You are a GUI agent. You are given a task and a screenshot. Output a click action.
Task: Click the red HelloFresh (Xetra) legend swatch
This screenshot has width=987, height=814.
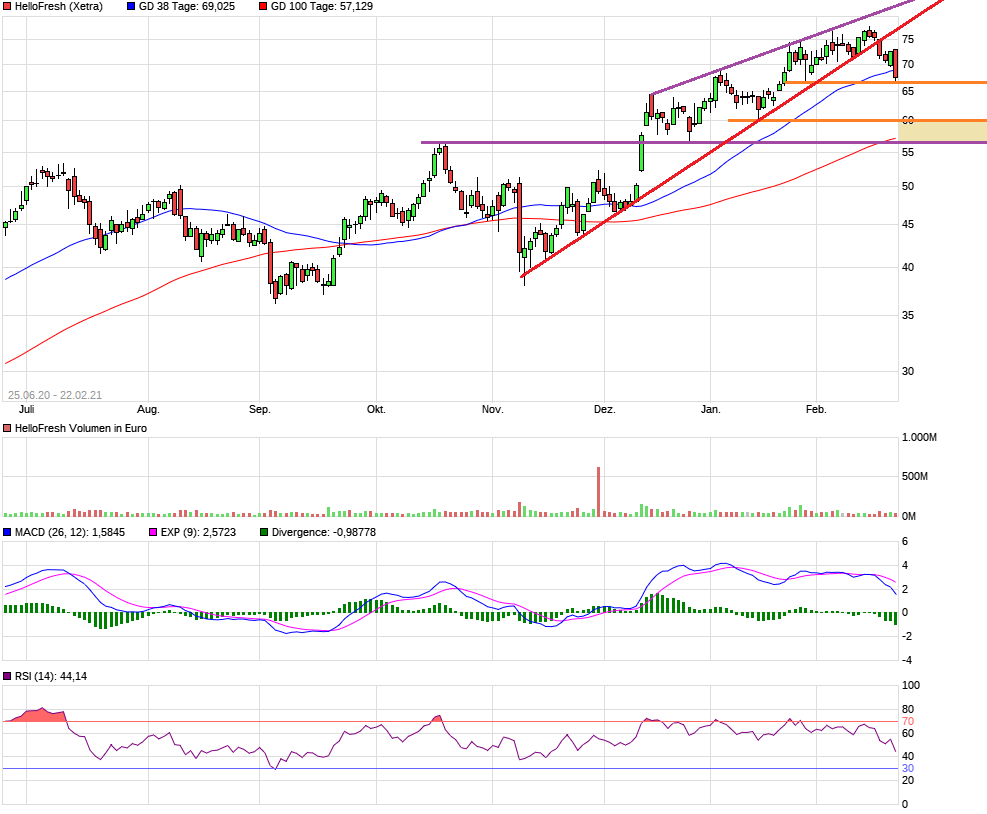(x=8, y=6)
